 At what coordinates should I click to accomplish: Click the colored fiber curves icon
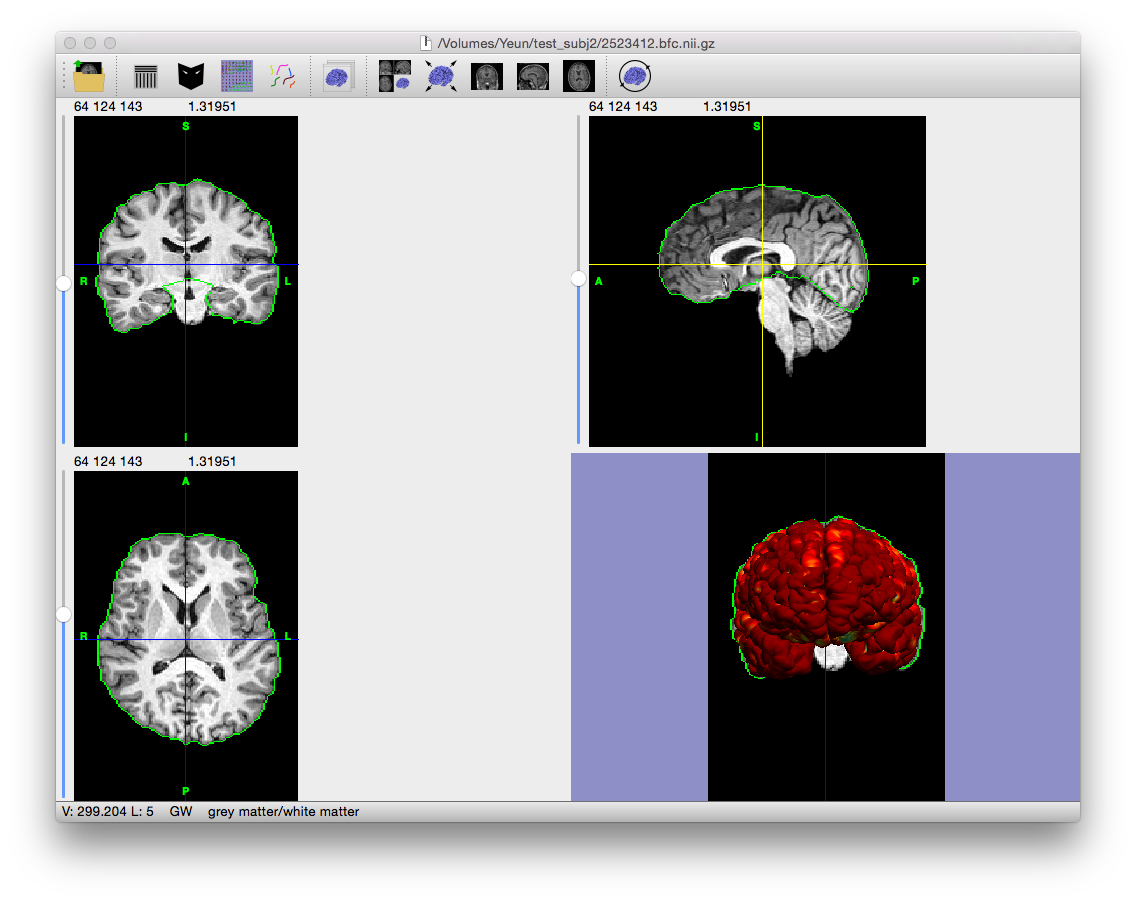tap(283, 76)
